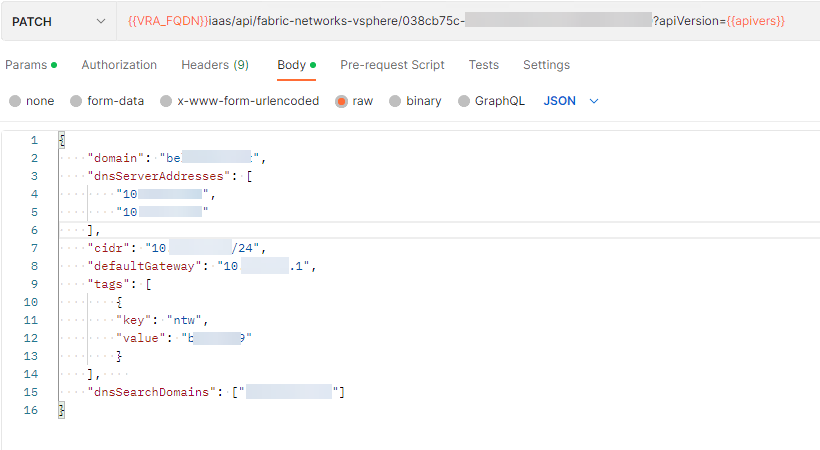Open the Settings tab
This screenshot has width=820, height=450.
[546, 65]
